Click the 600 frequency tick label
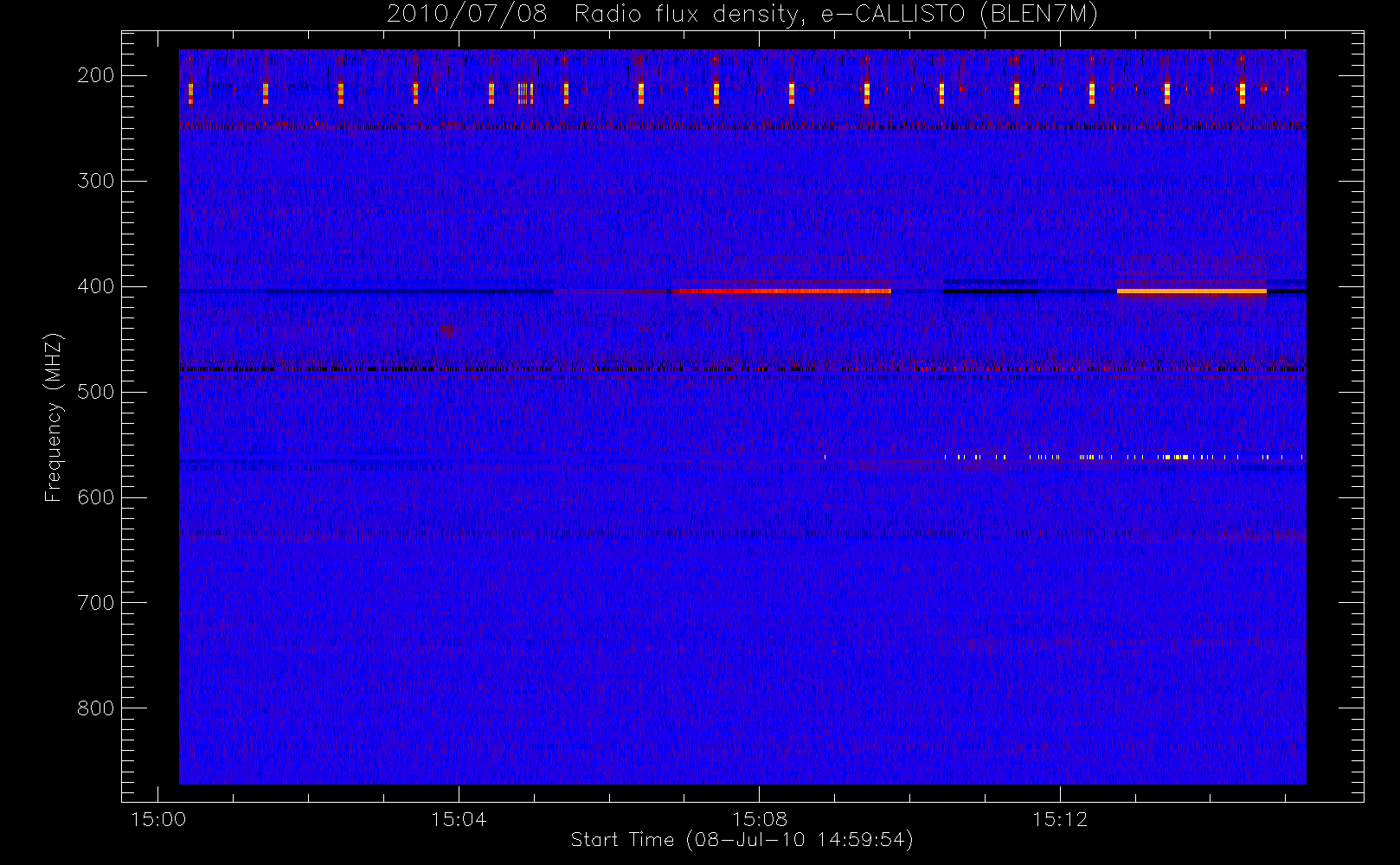The height and width of the screenshot is (865, 1400). [x=96, y=497]
